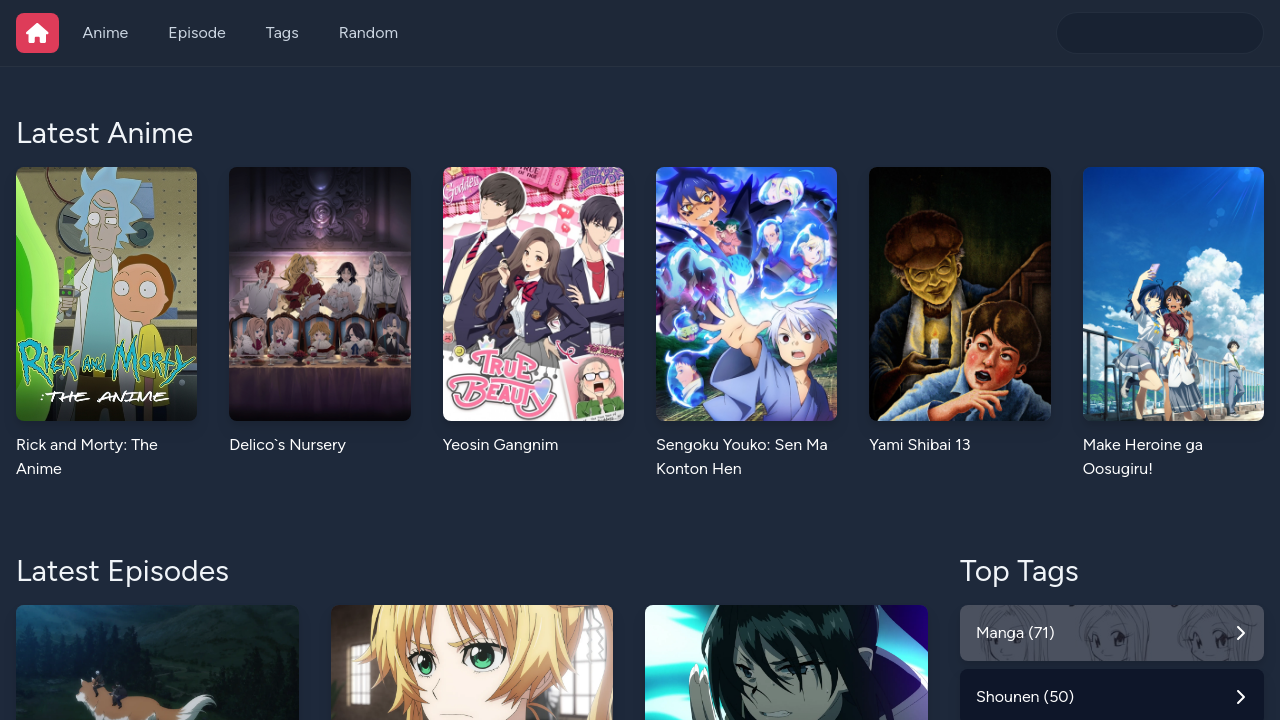Open Yami Shibai 13 poster image

coord(960,294)
